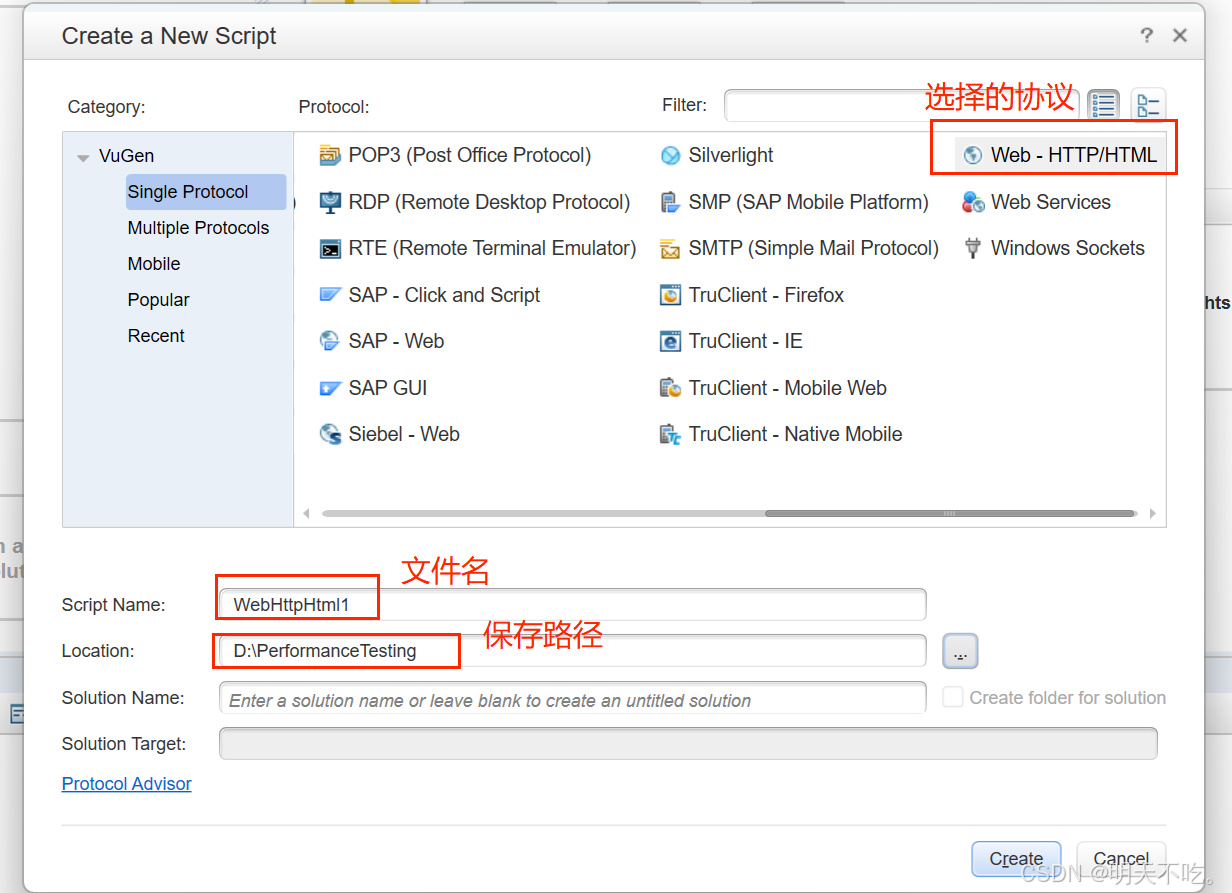The width and height of the screenshot is (1232, 893).
Task: Click the Cancel button
Action: point(1121,859)
